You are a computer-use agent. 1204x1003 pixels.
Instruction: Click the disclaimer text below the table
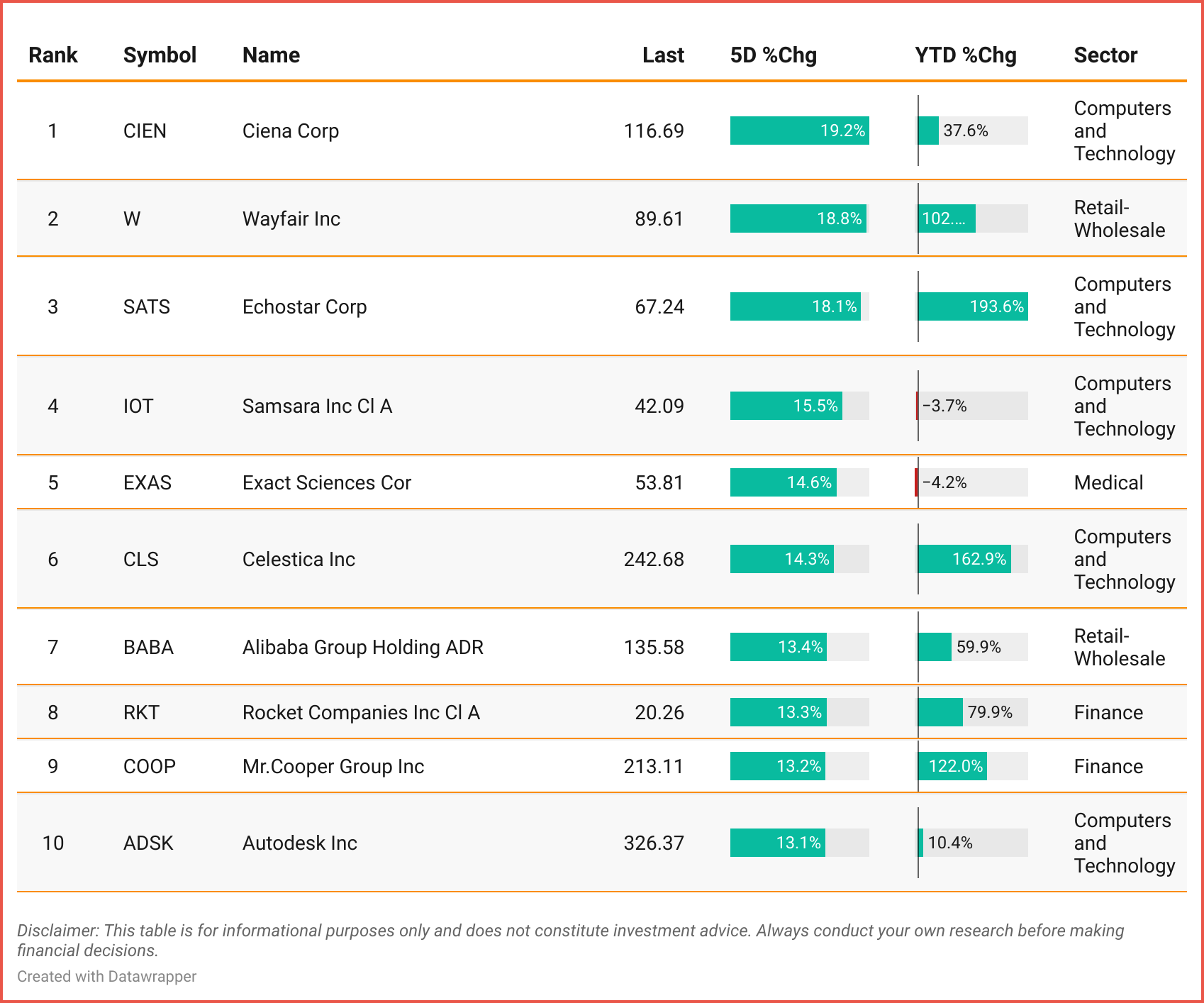pos(571,940)
